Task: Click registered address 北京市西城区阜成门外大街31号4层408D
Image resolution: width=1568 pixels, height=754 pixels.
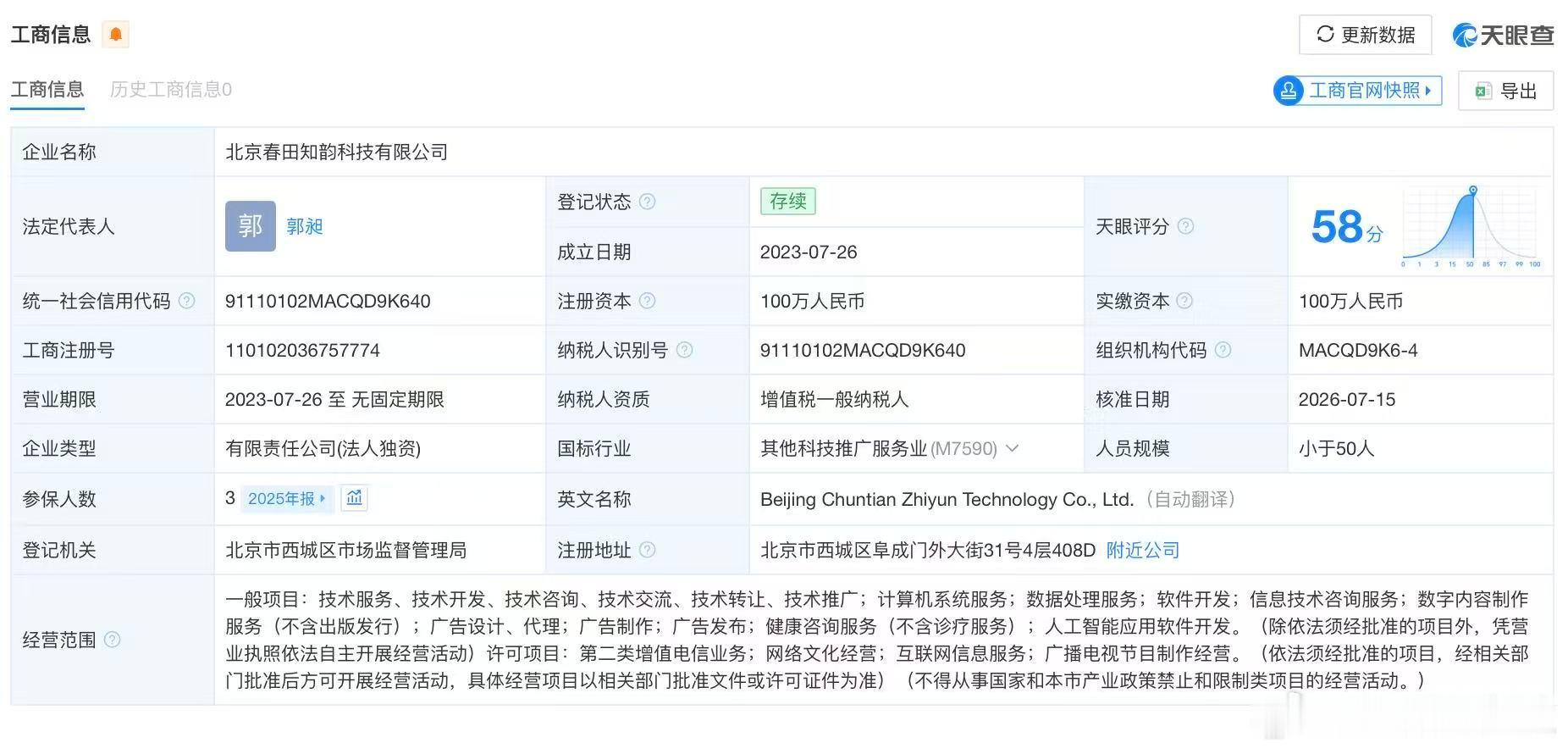Action: click(928, 550)
